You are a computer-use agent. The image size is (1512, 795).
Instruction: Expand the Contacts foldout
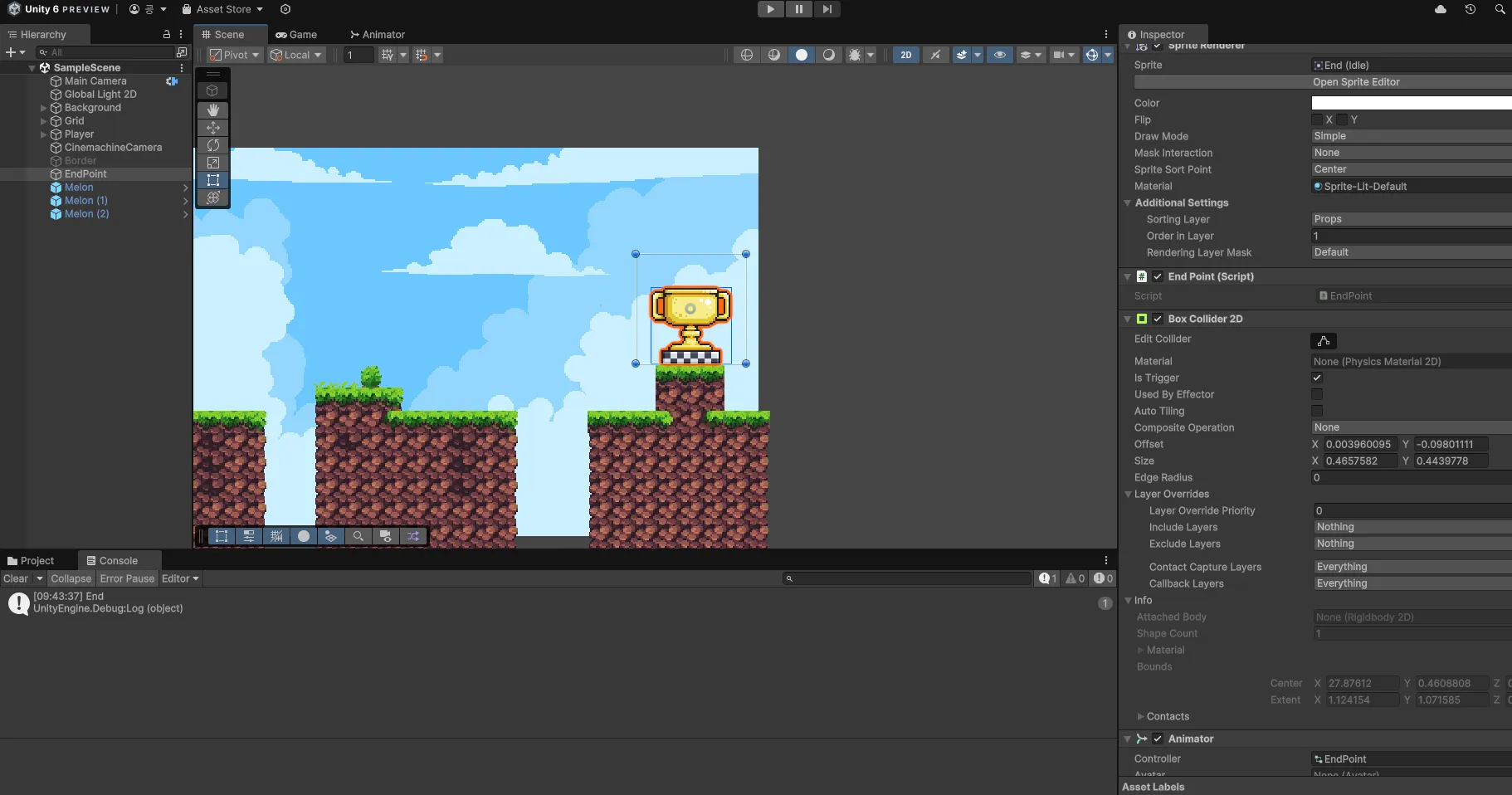pos(1140,716)
